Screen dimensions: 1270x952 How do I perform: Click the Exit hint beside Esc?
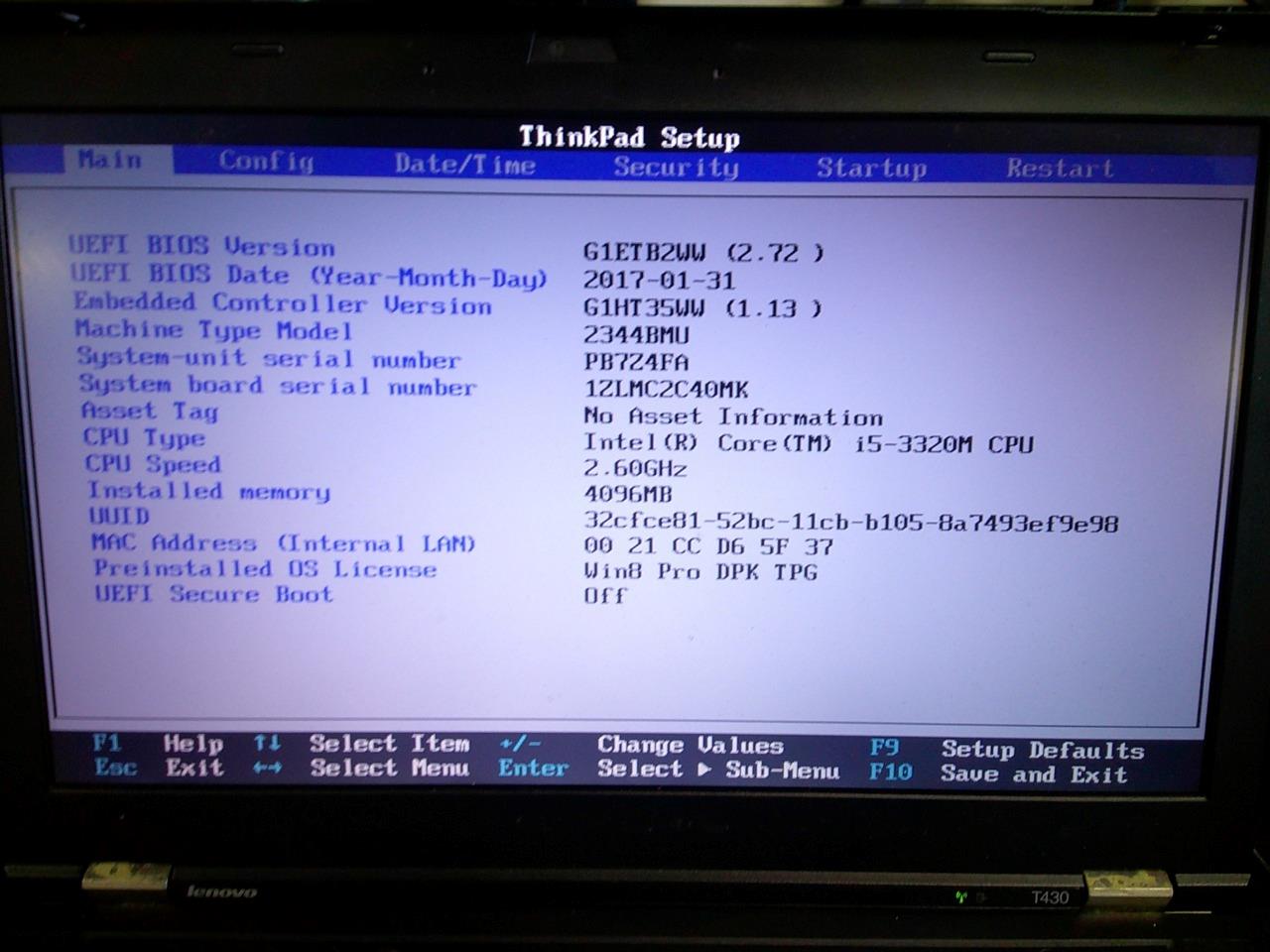[194, 767]
